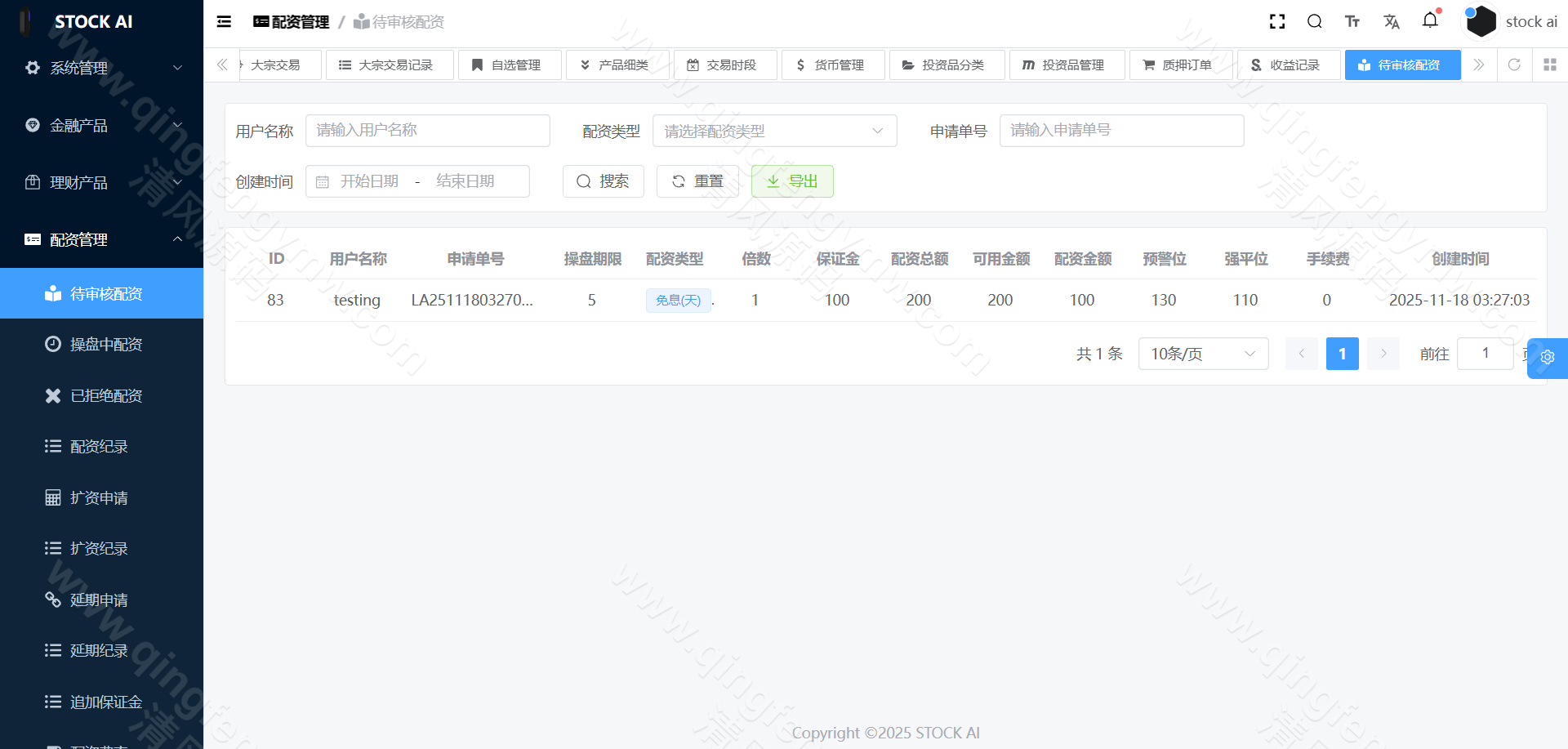Open the notification bell
Image resolution: width=1568 pixels, height=749 pixels.
[1430, 21]
